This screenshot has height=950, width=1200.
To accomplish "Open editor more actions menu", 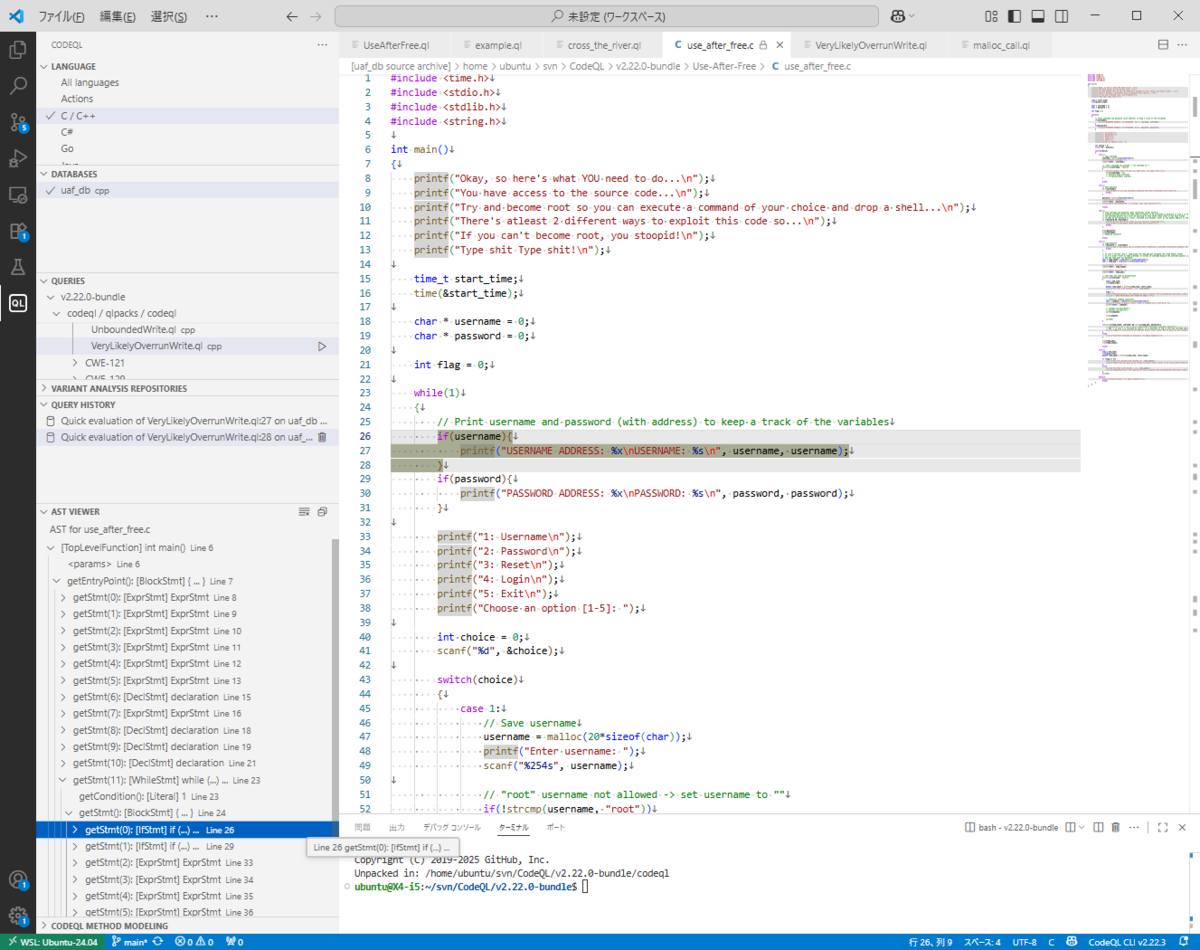I will coord(1184,45).
